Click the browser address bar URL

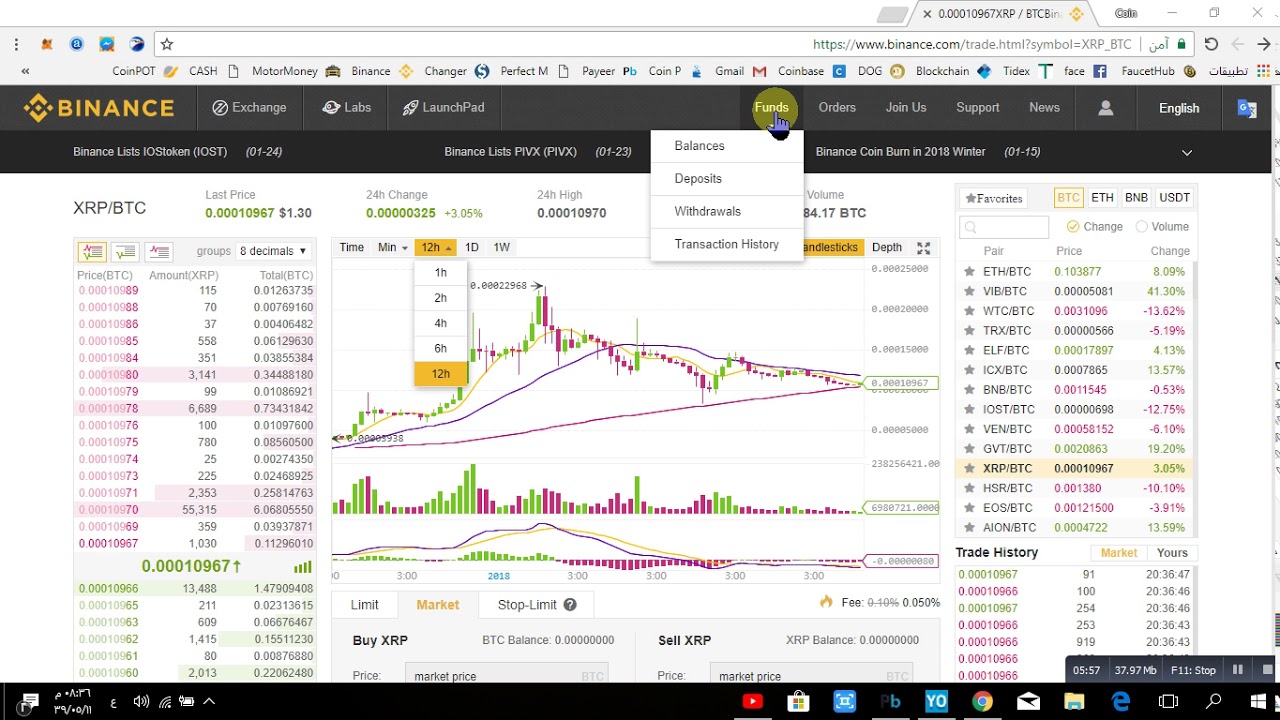(972, 44)
